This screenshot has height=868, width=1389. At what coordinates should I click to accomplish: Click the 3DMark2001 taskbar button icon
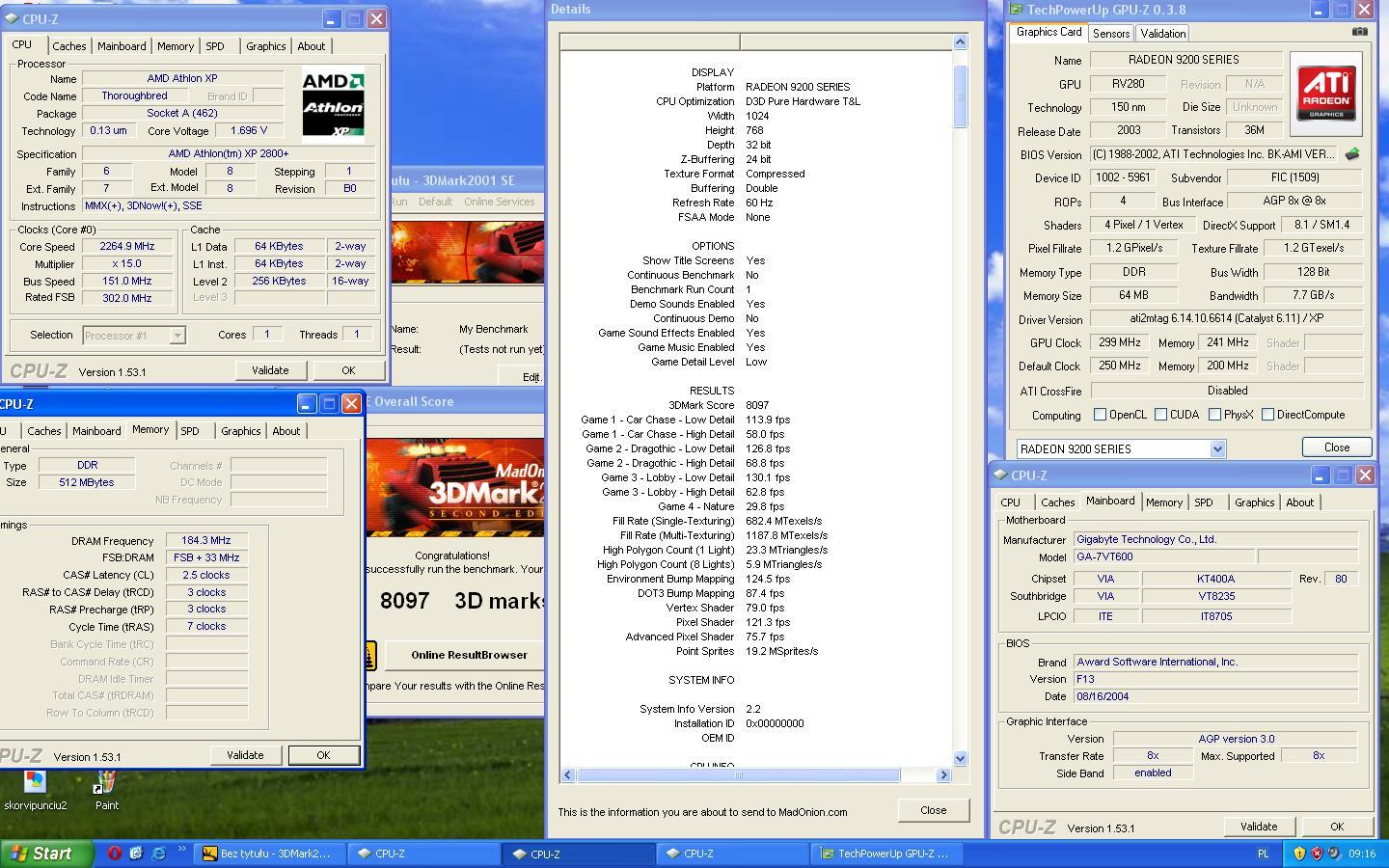tap(209, 854)
